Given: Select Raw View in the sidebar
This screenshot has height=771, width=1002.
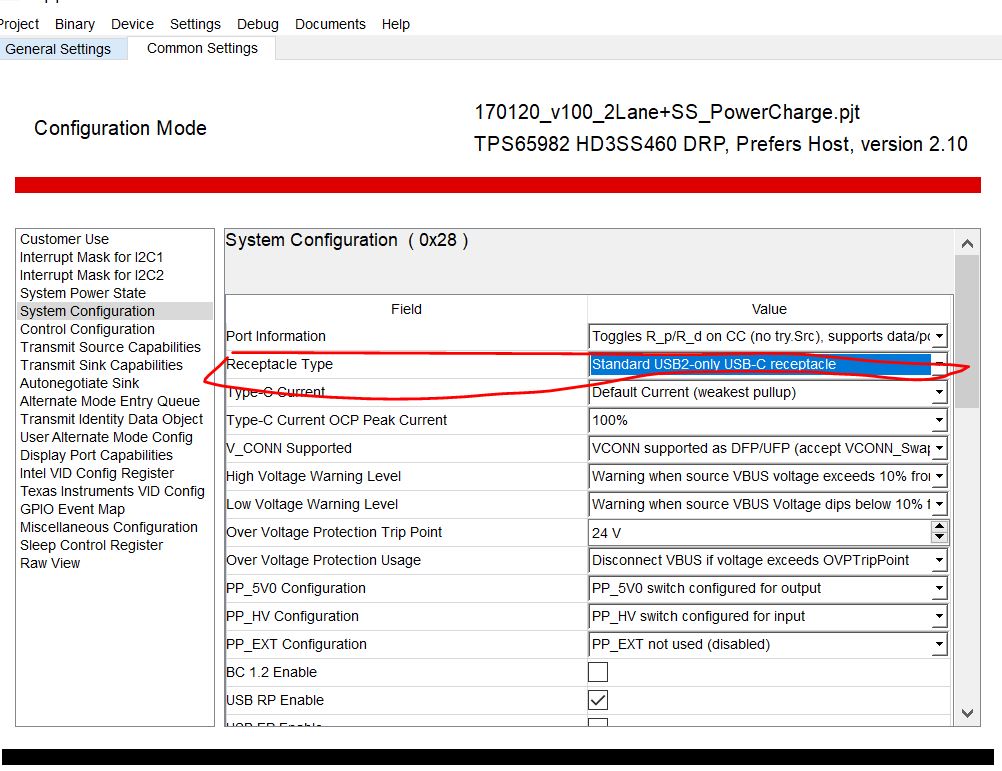Looking at the screenshot, I should coord(50,563).
